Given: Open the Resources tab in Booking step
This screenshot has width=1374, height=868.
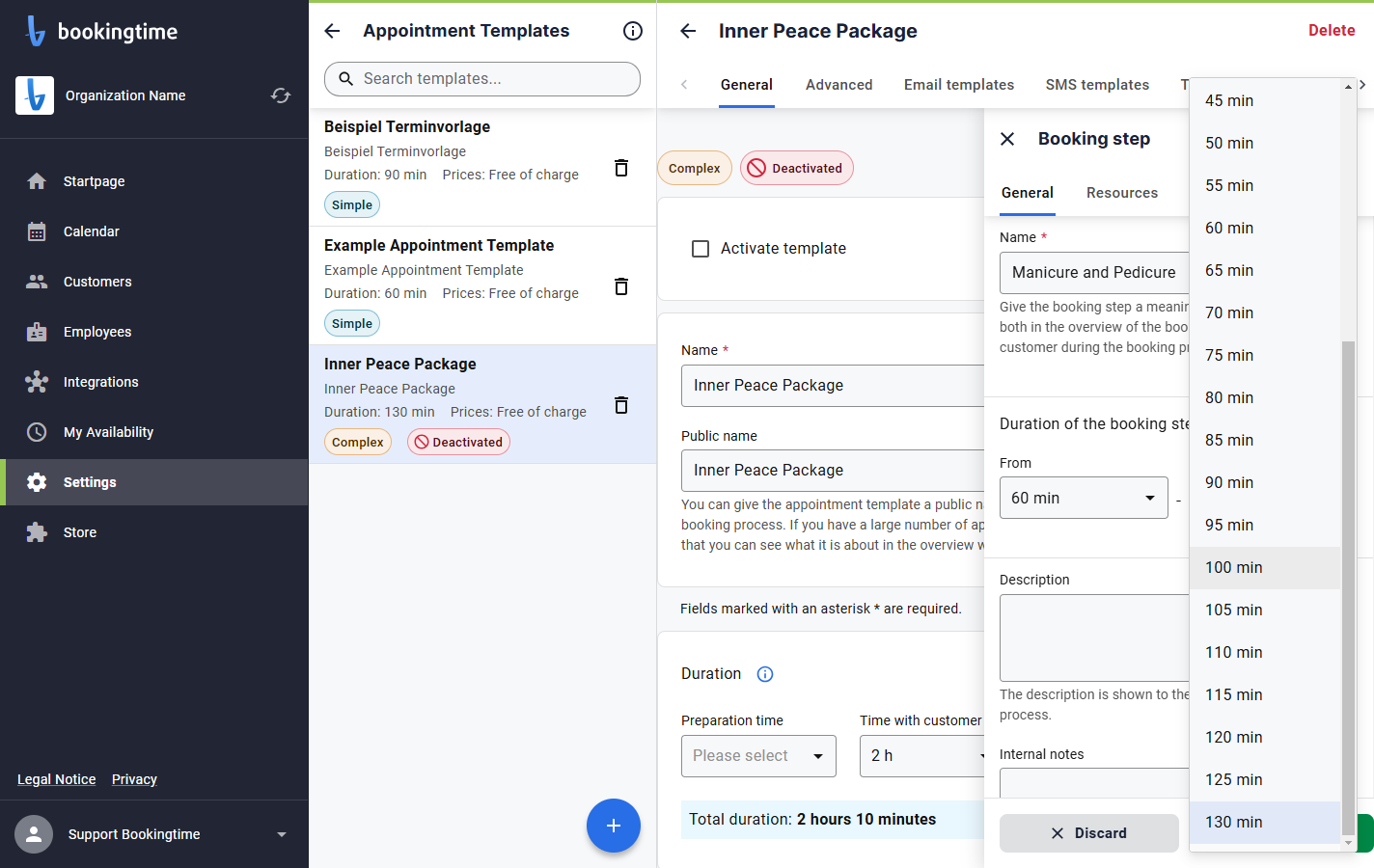Looking at the screenshot, I should point(1122,193).
